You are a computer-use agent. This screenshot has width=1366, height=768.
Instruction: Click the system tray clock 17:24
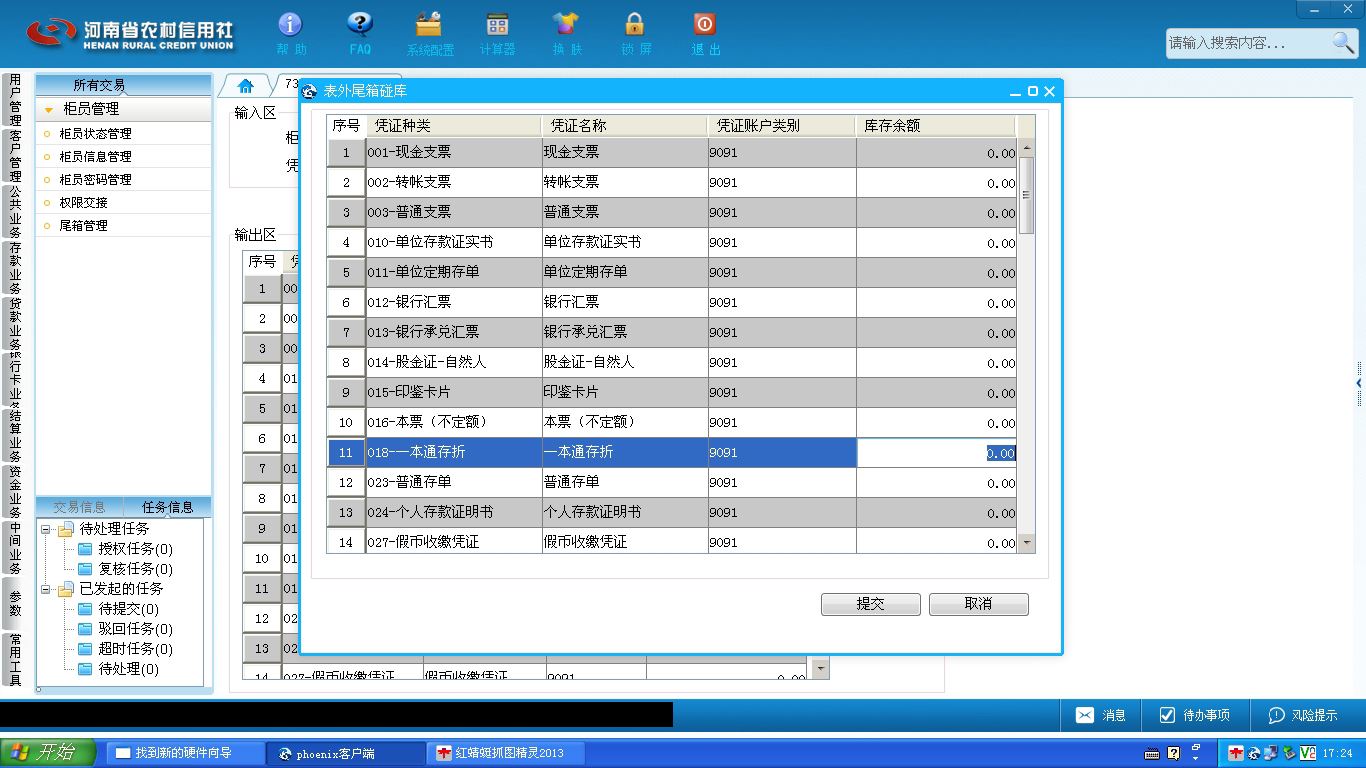(x=1337, y=753)
